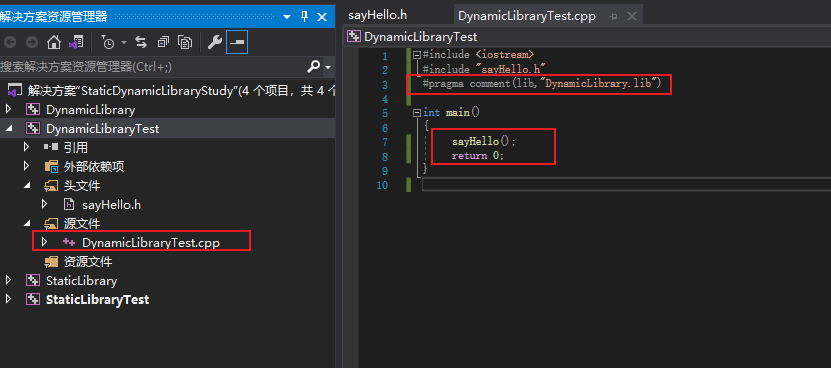This screenshot has height=368, width=831.
Task: Click the '#include "sayHello.h"' code line
Action: 484,69
